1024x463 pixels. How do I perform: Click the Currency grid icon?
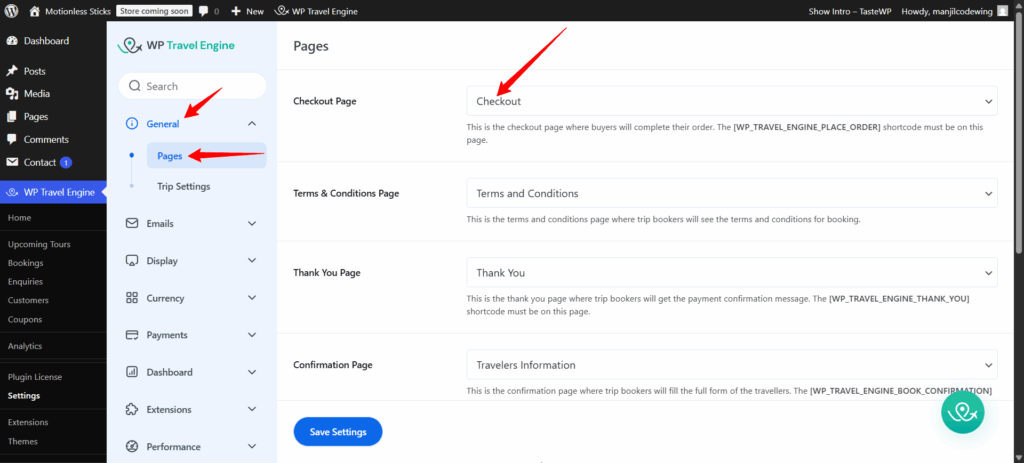click(132, 298)
